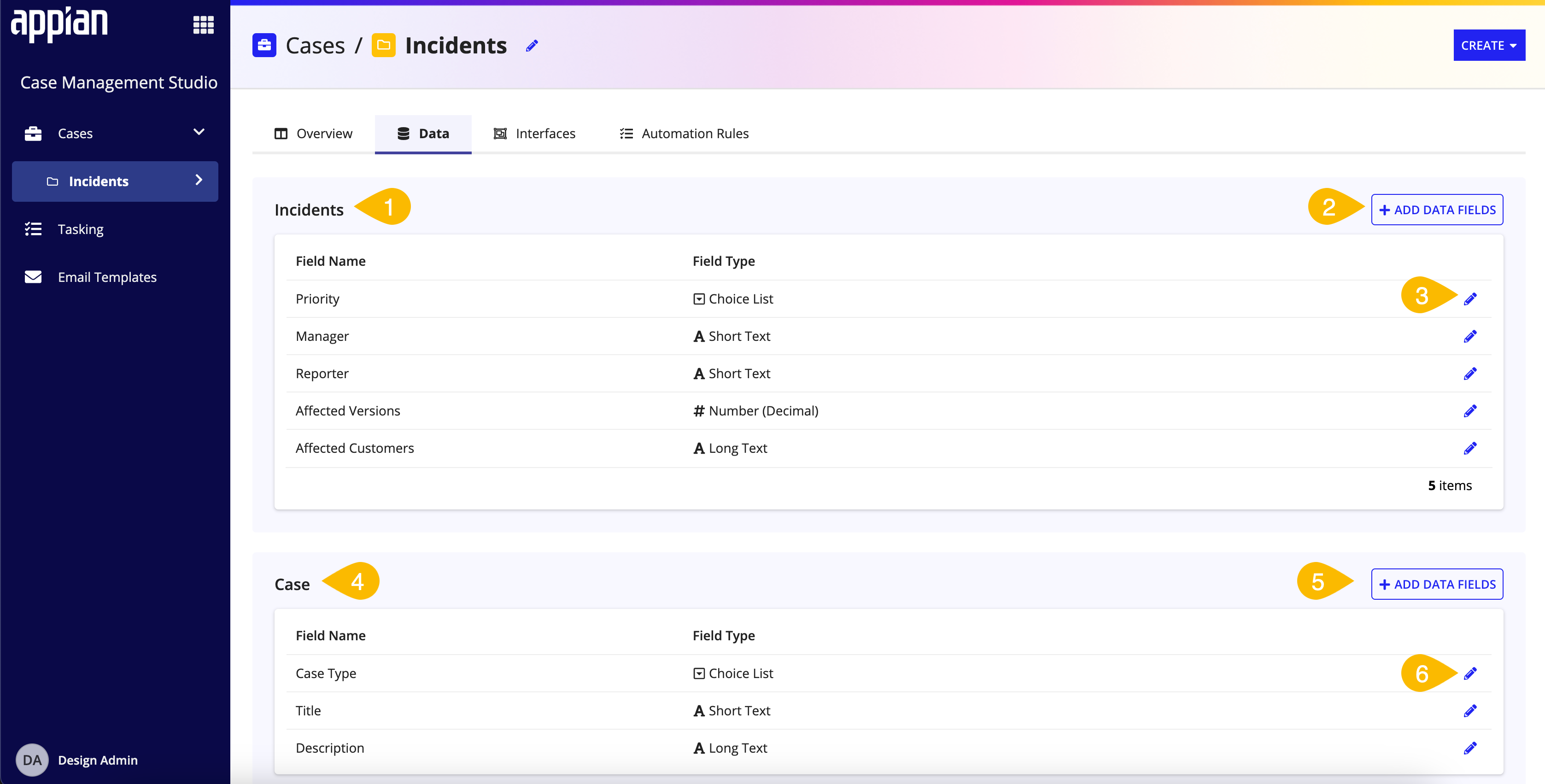Viewport: 1545px width, 784px height.
Task: Click the blue Cases briefcase icon in header
Action: (x=264, y=45)
